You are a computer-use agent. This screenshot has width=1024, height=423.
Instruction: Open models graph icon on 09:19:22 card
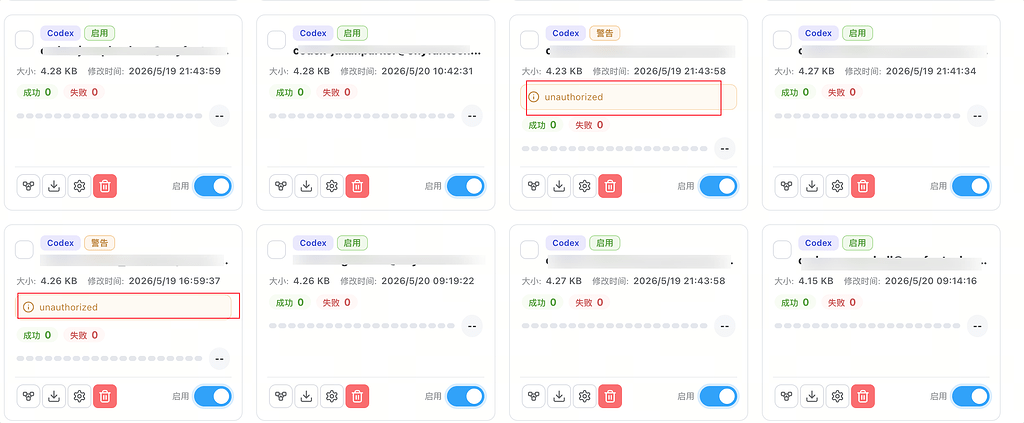pyautogui.click(x=281, y=396)
